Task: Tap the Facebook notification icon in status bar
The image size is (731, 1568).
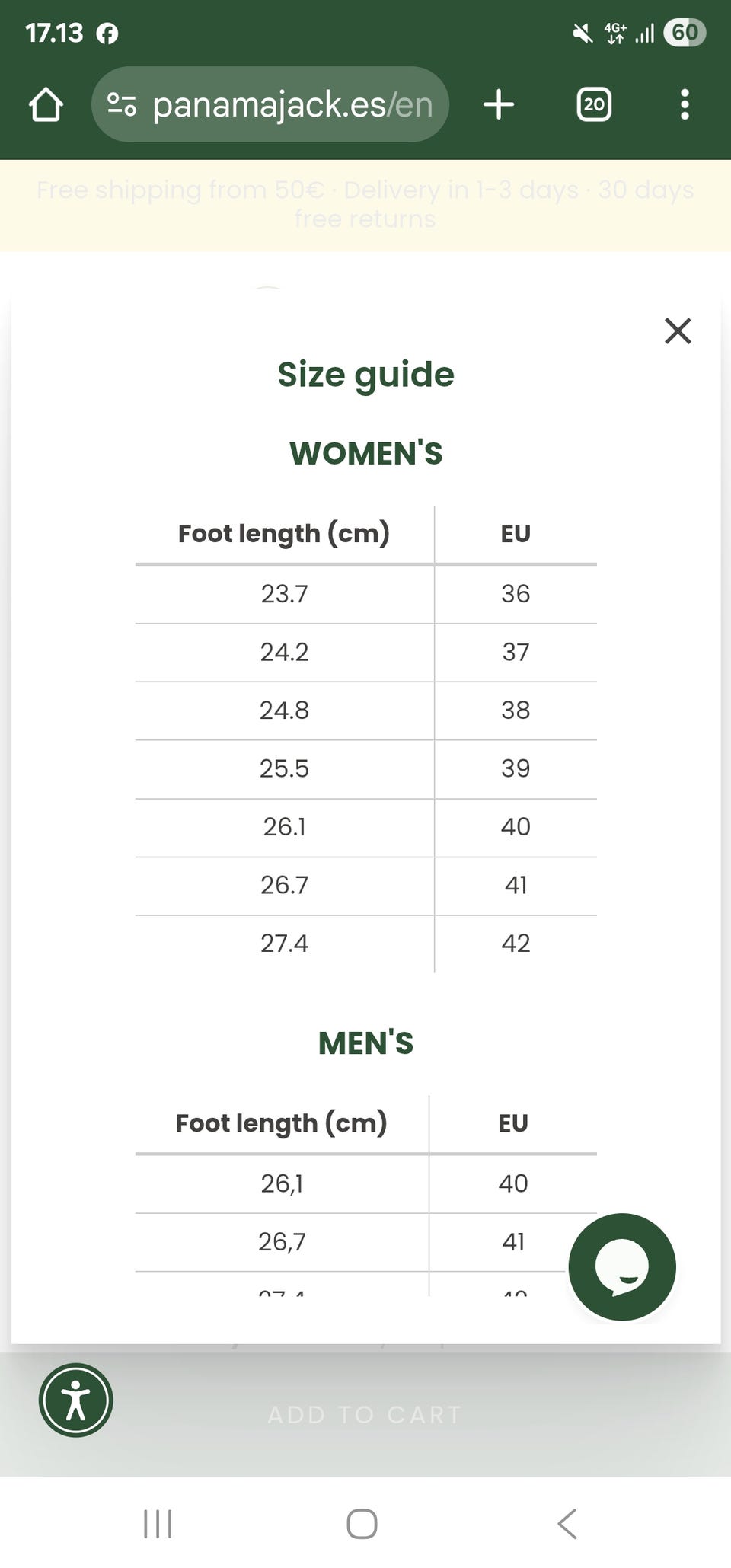Action: tap(107, 34)
